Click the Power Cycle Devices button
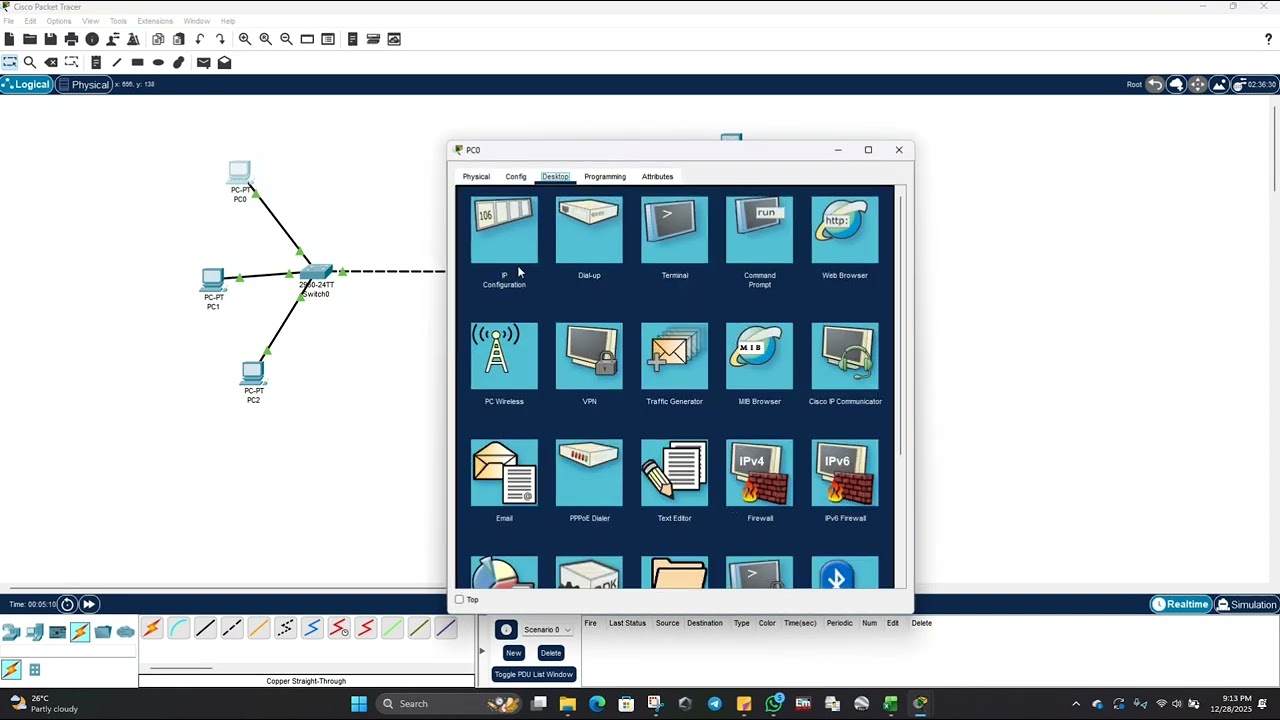1280x720 pixels. (x=67, y=604)
